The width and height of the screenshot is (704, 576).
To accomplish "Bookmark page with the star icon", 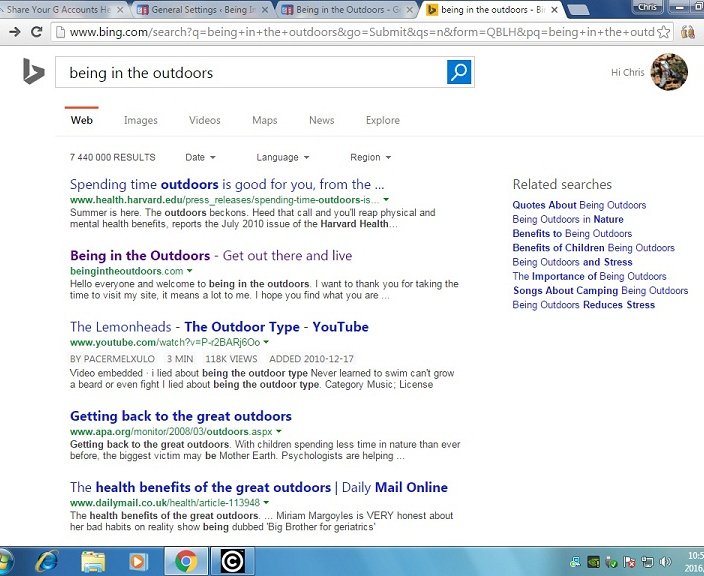I will [x=663, y=32].
